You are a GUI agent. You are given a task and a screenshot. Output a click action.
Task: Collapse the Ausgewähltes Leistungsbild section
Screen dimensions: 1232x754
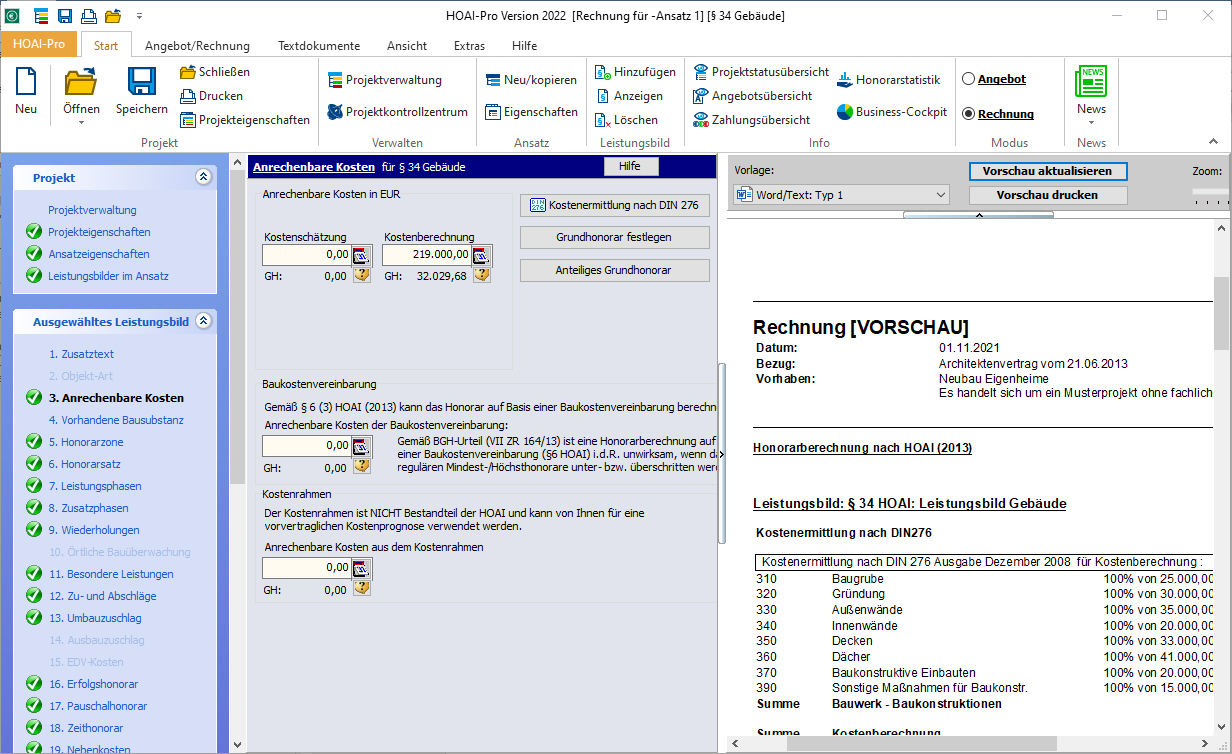(x=204, y=321)
